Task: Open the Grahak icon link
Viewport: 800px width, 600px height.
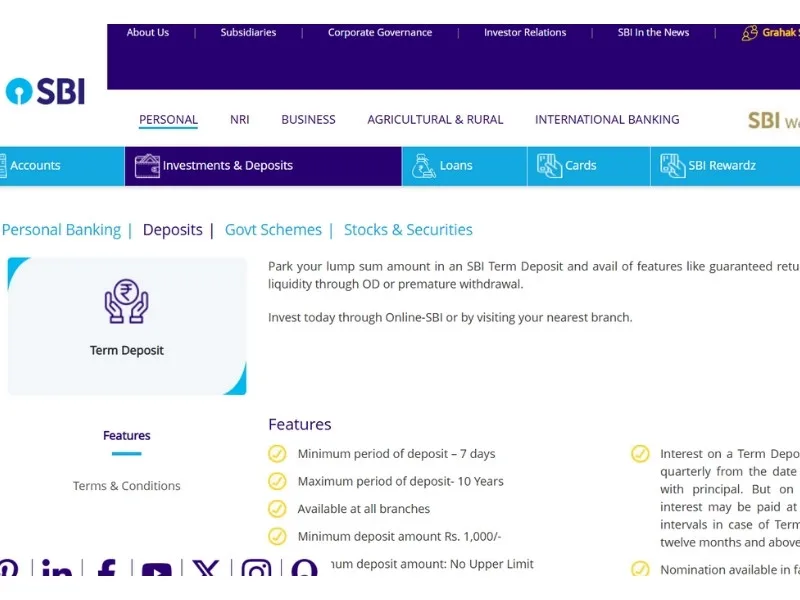Action: [749, 33]
